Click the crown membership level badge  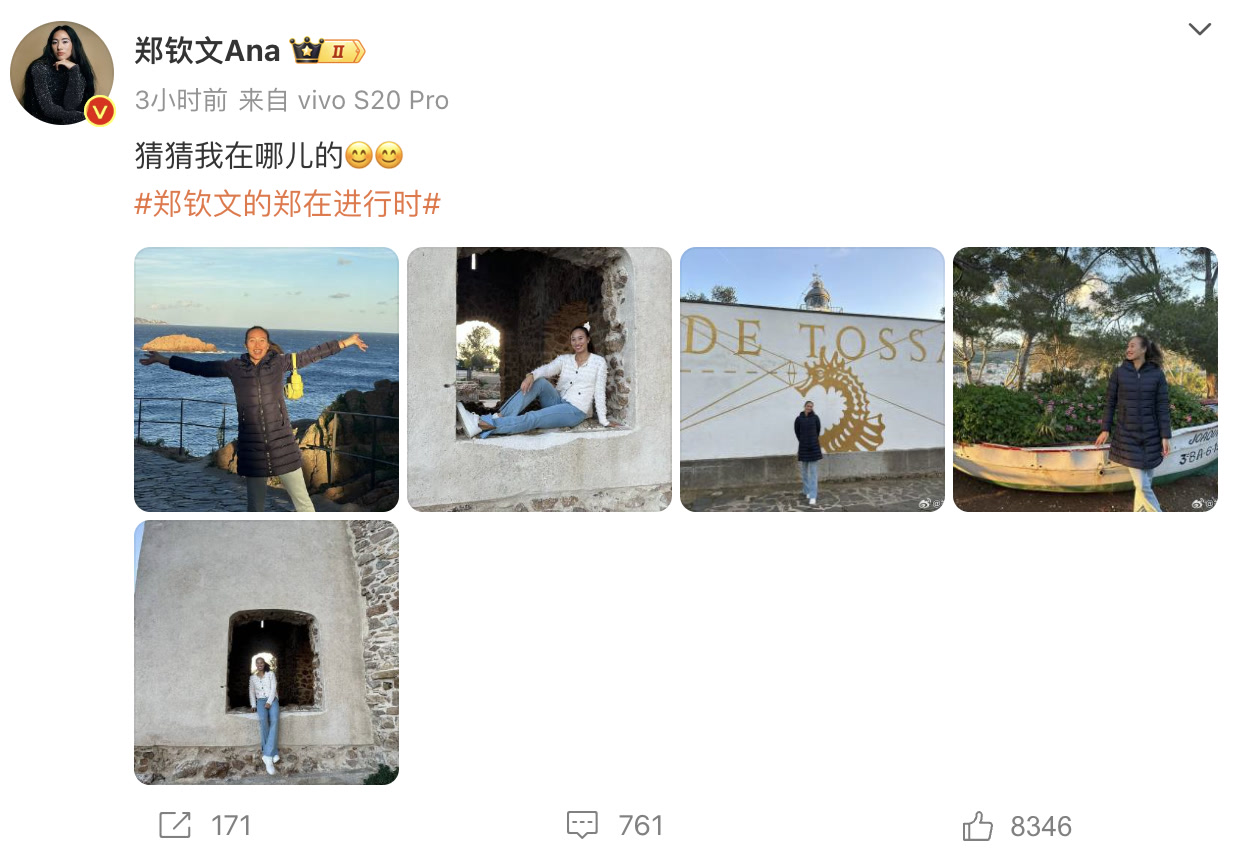click(327, 50)
